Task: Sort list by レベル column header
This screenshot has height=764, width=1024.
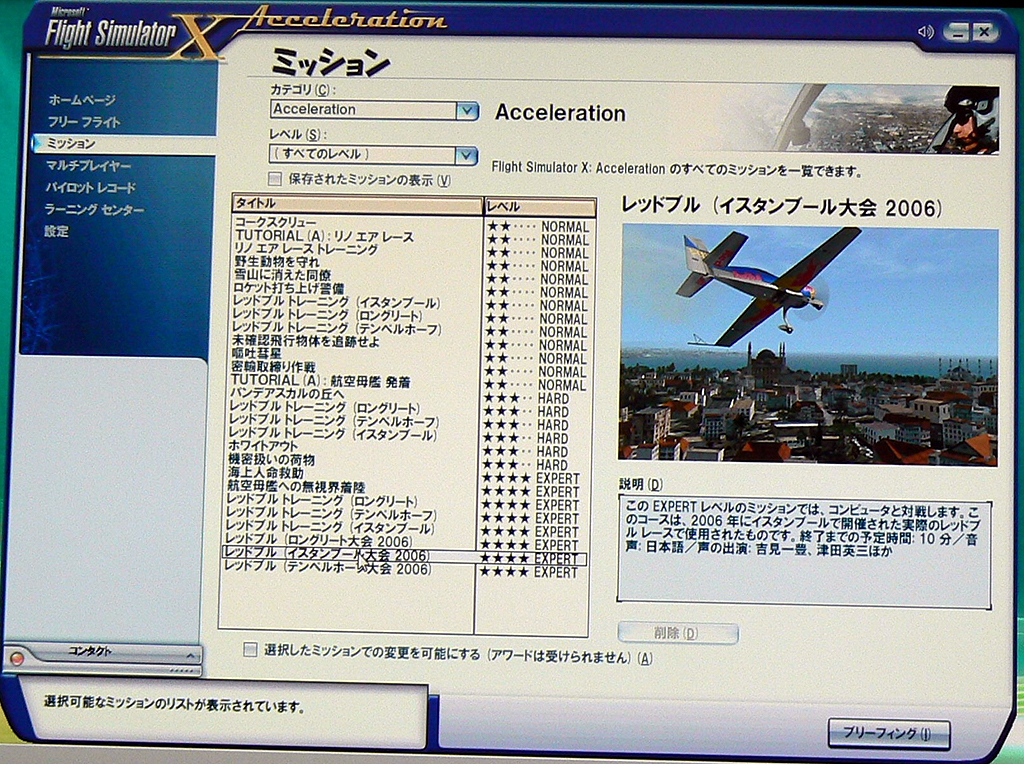Action: 540,206
